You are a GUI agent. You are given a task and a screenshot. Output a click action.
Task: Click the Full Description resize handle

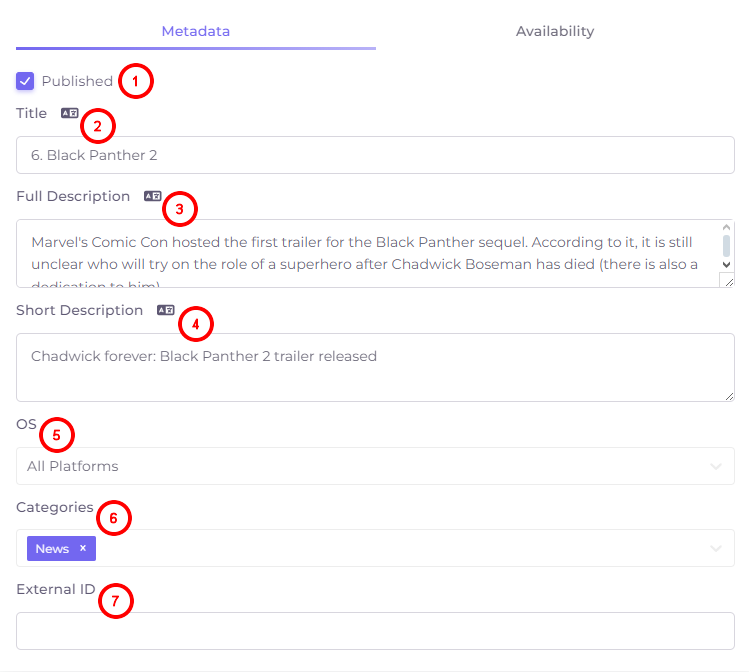pos(728,281)
